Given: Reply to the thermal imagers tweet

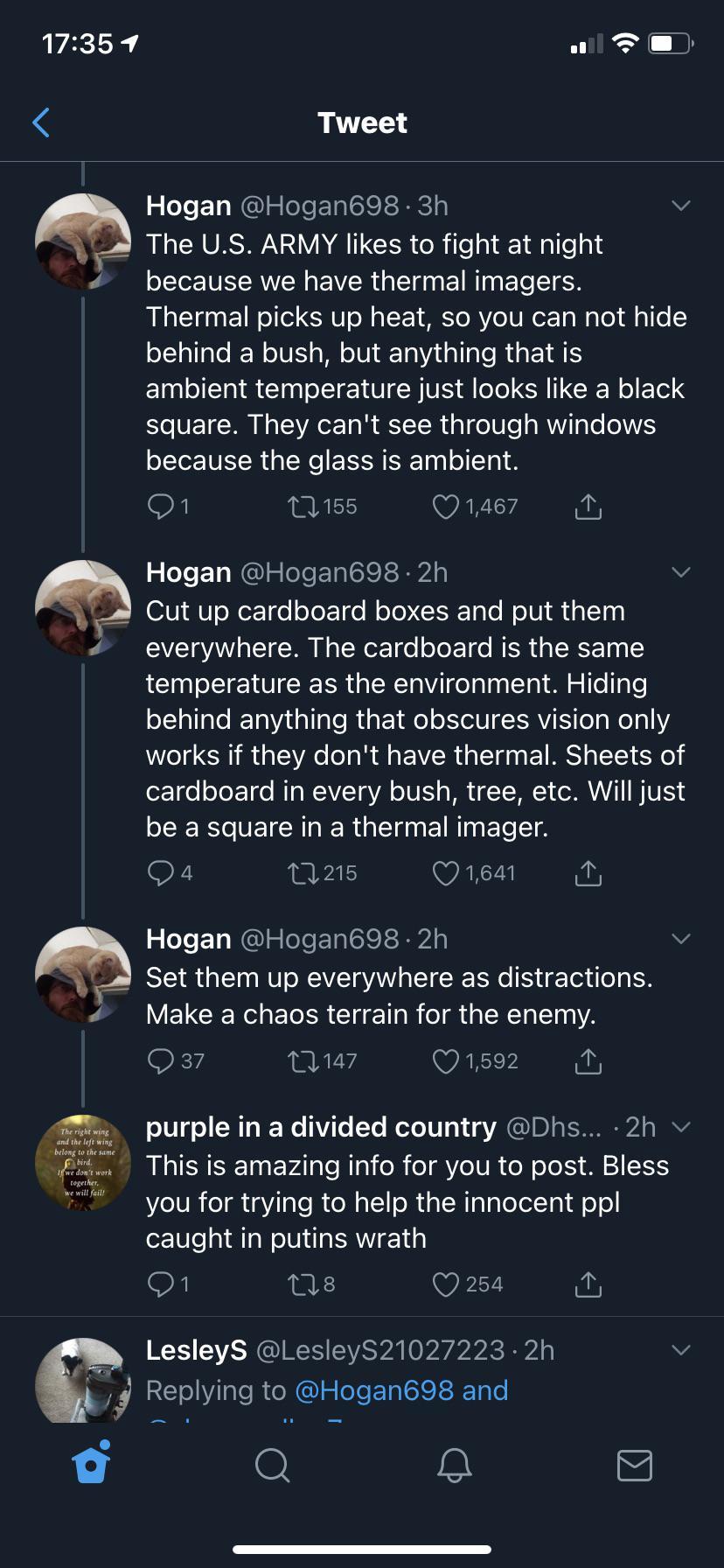Looking at the screenshot, I should pos(163,506).
